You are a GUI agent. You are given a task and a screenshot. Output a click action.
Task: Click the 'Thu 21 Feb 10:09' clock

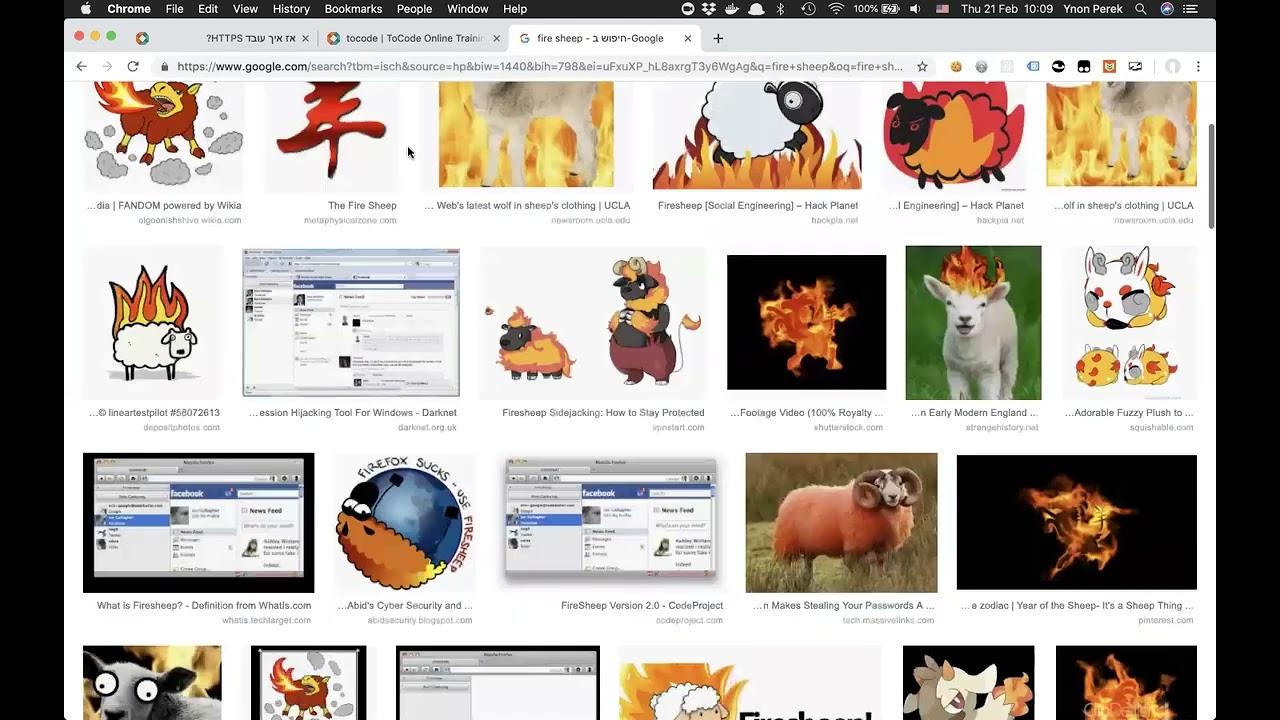click(x=1007, y=9)
